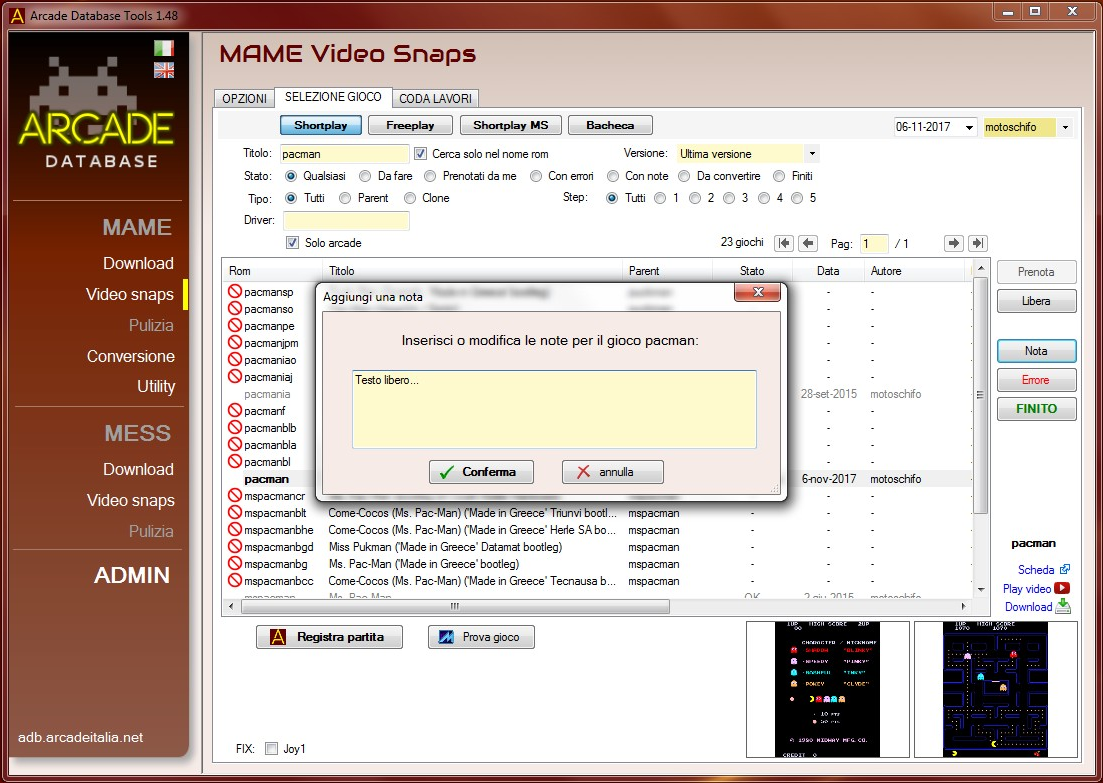
Task: Click the horizontal scrollbar of game list
Action: click(x=454, y=606)
